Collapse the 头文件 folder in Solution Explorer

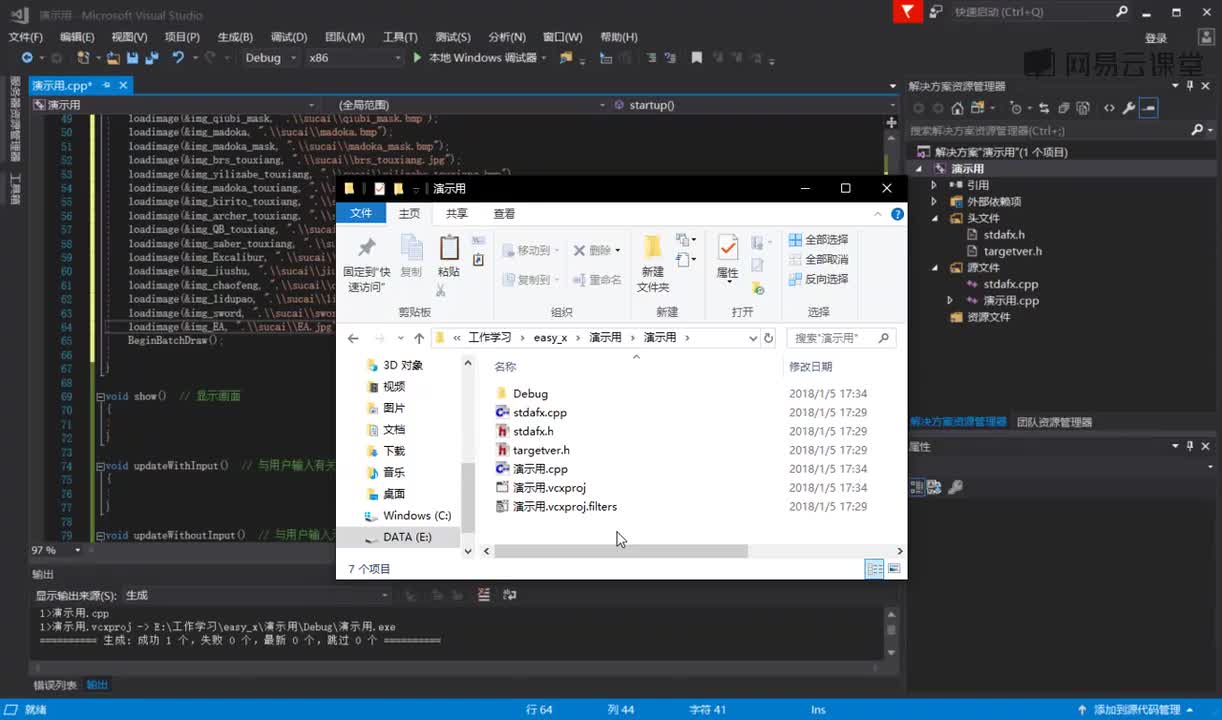pos(934,218)
